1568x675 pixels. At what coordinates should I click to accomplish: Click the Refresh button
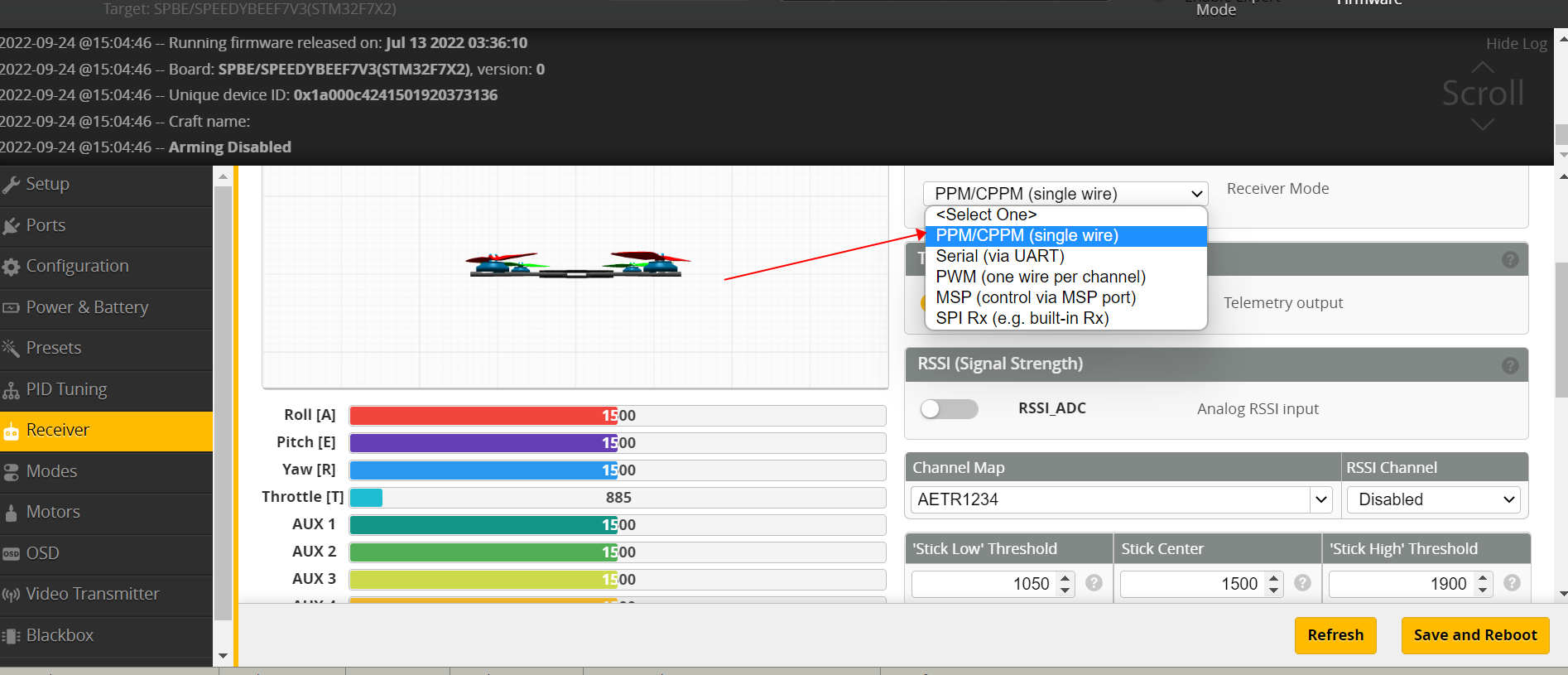[x=1335, y=635]
